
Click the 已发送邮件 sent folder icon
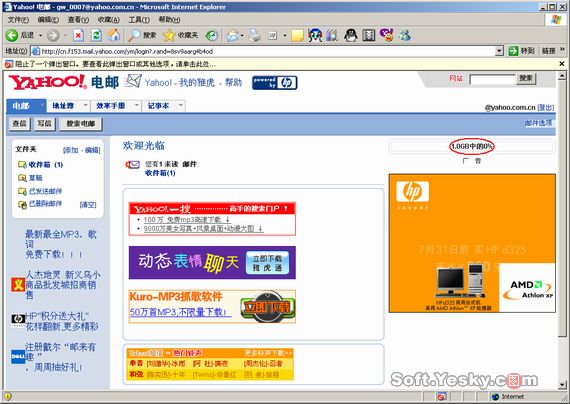(x=22, y=191)
